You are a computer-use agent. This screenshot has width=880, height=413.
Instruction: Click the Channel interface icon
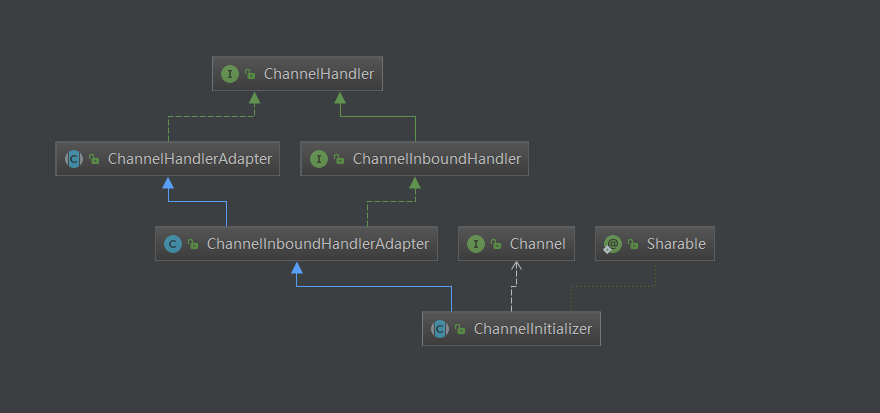476,243
